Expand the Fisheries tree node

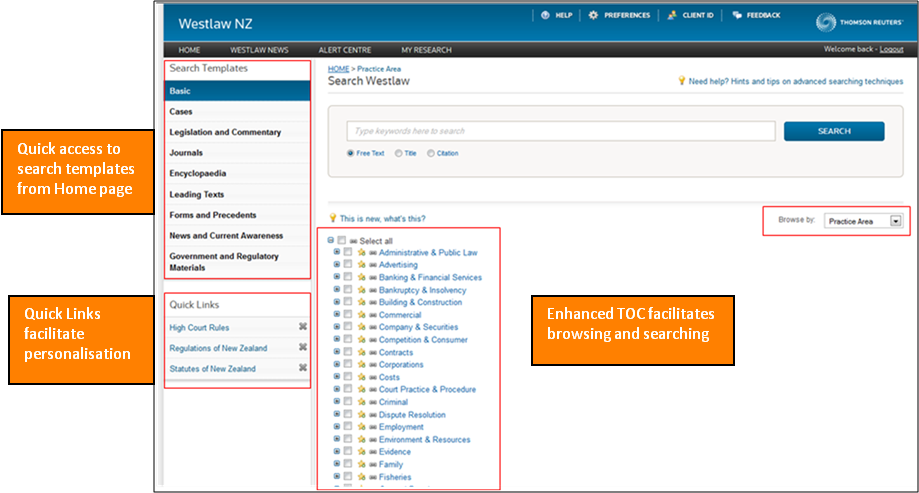[x=337, y=475]
